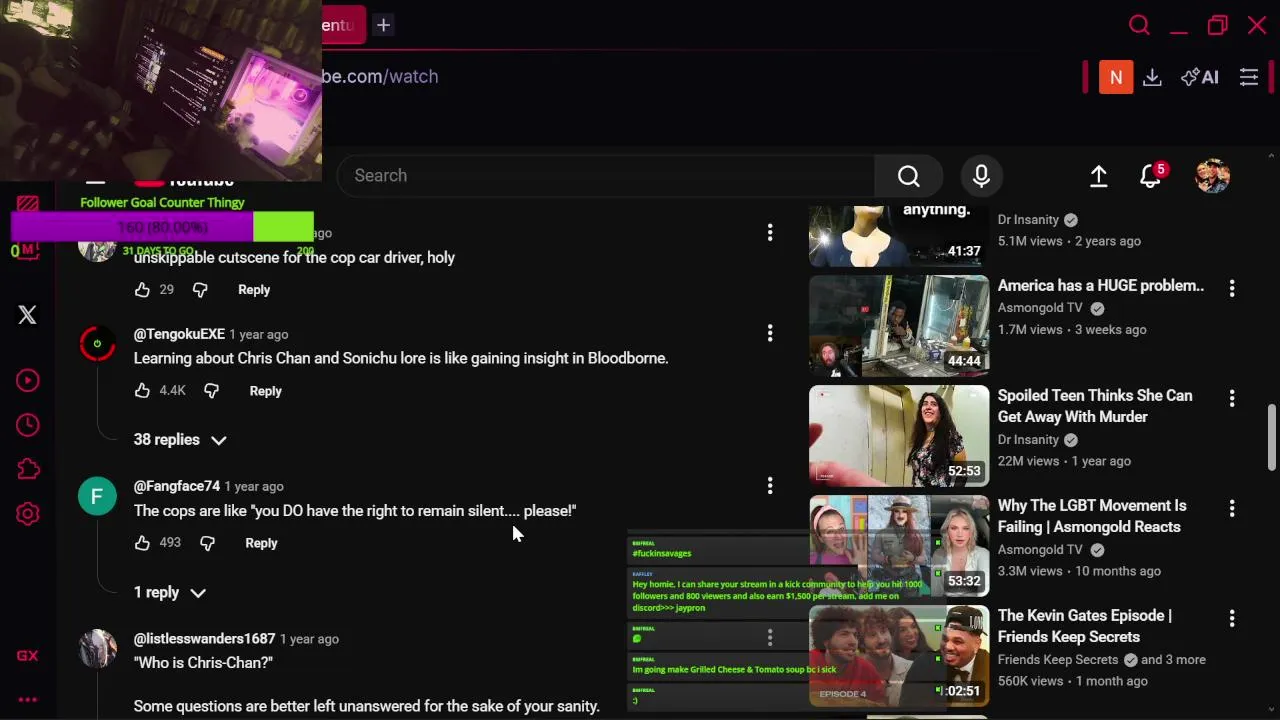The image size is (1280, 720).
Task: Open the sidebar three-dots more menu
Action: pyautogui.click(x=27, y=700)
